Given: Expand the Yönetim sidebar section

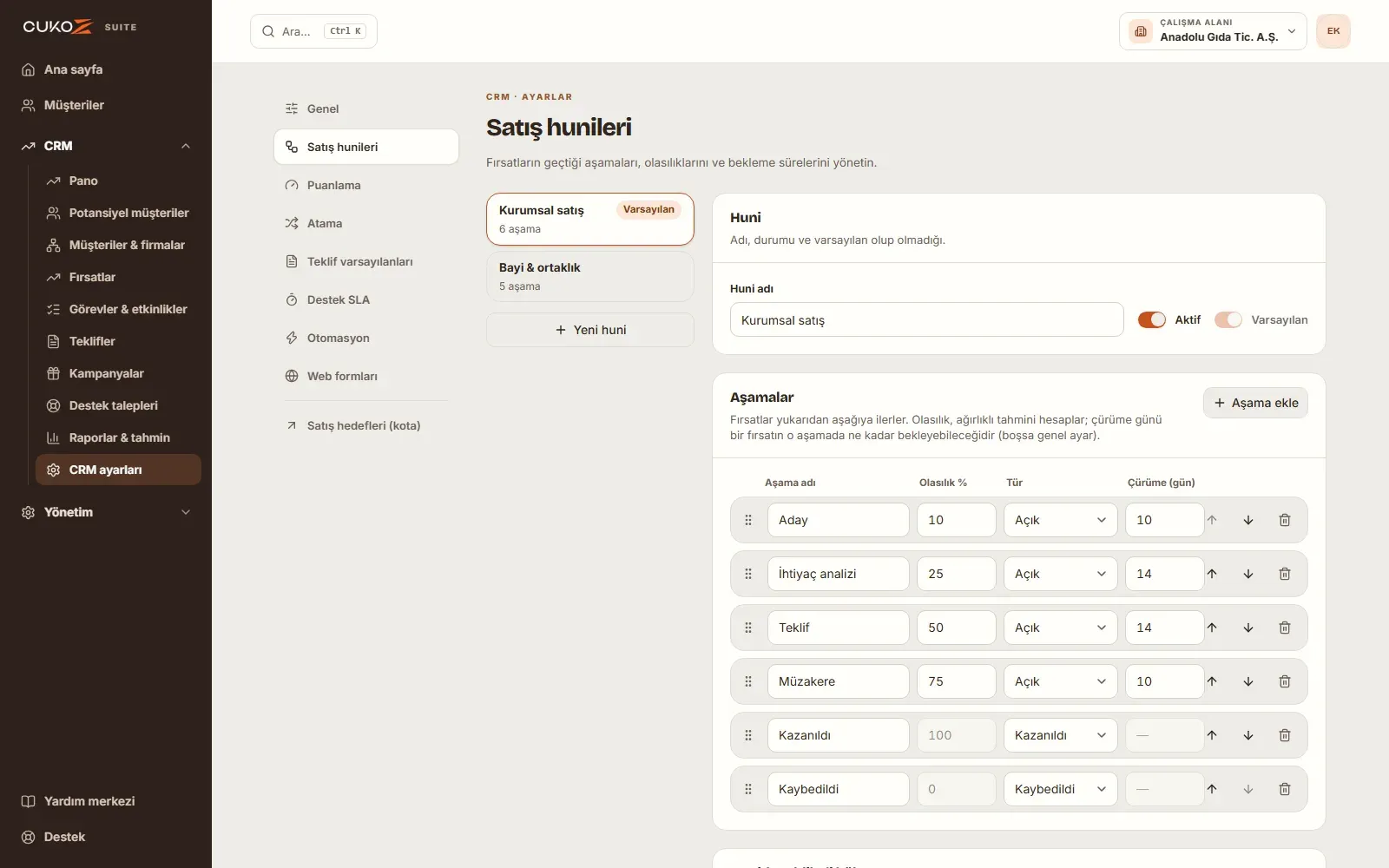Looking at the screenshot, I should (106, 512).
